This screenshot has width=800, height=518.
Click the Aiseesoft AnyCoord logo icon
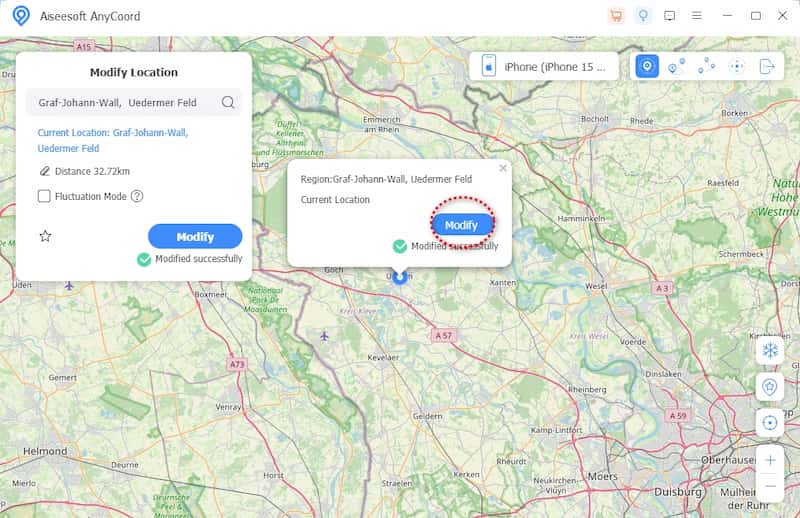pos(21,16)
